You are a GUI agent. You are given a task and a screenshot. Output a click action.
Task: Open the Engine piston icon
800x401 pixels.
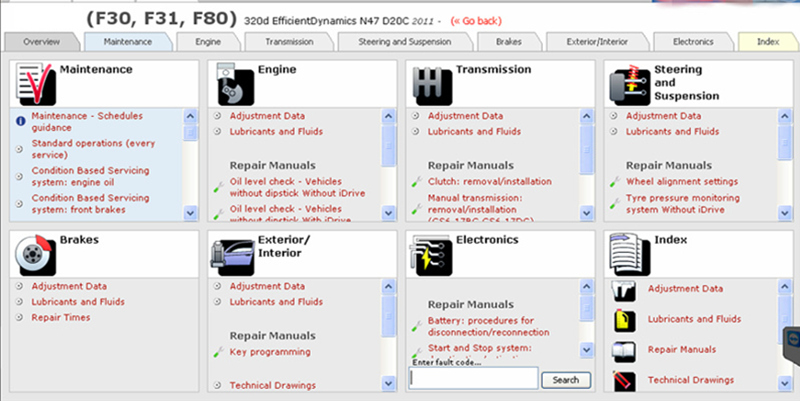(235, 84)
